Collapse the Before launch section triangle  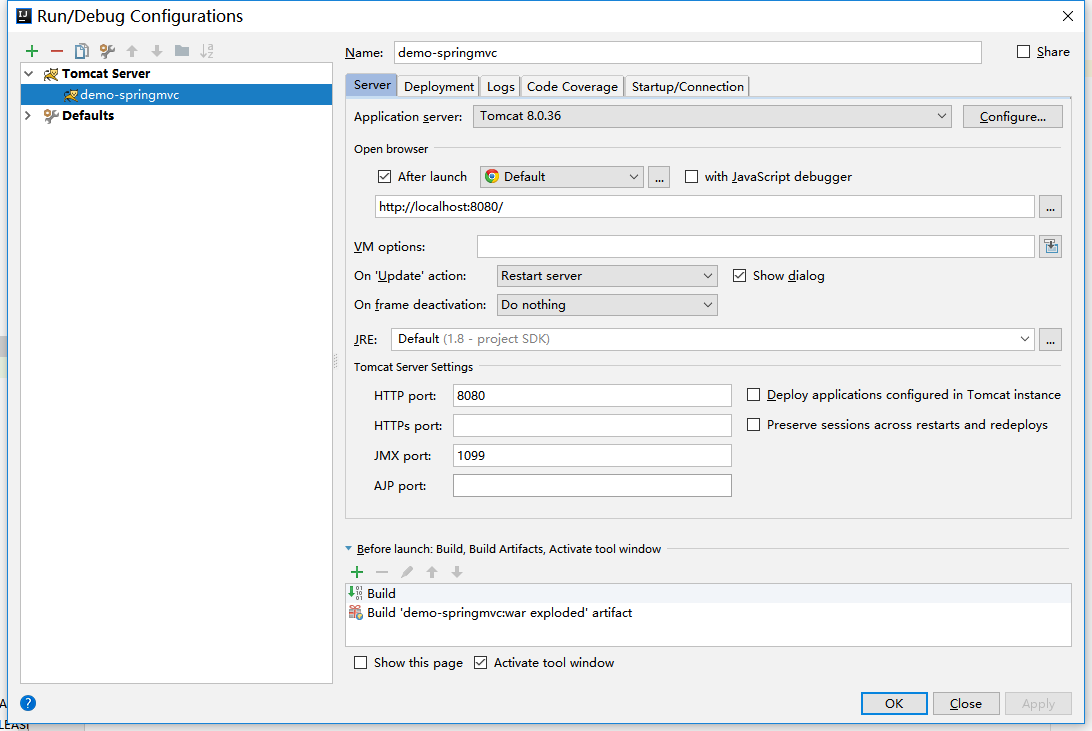(349, 549)
